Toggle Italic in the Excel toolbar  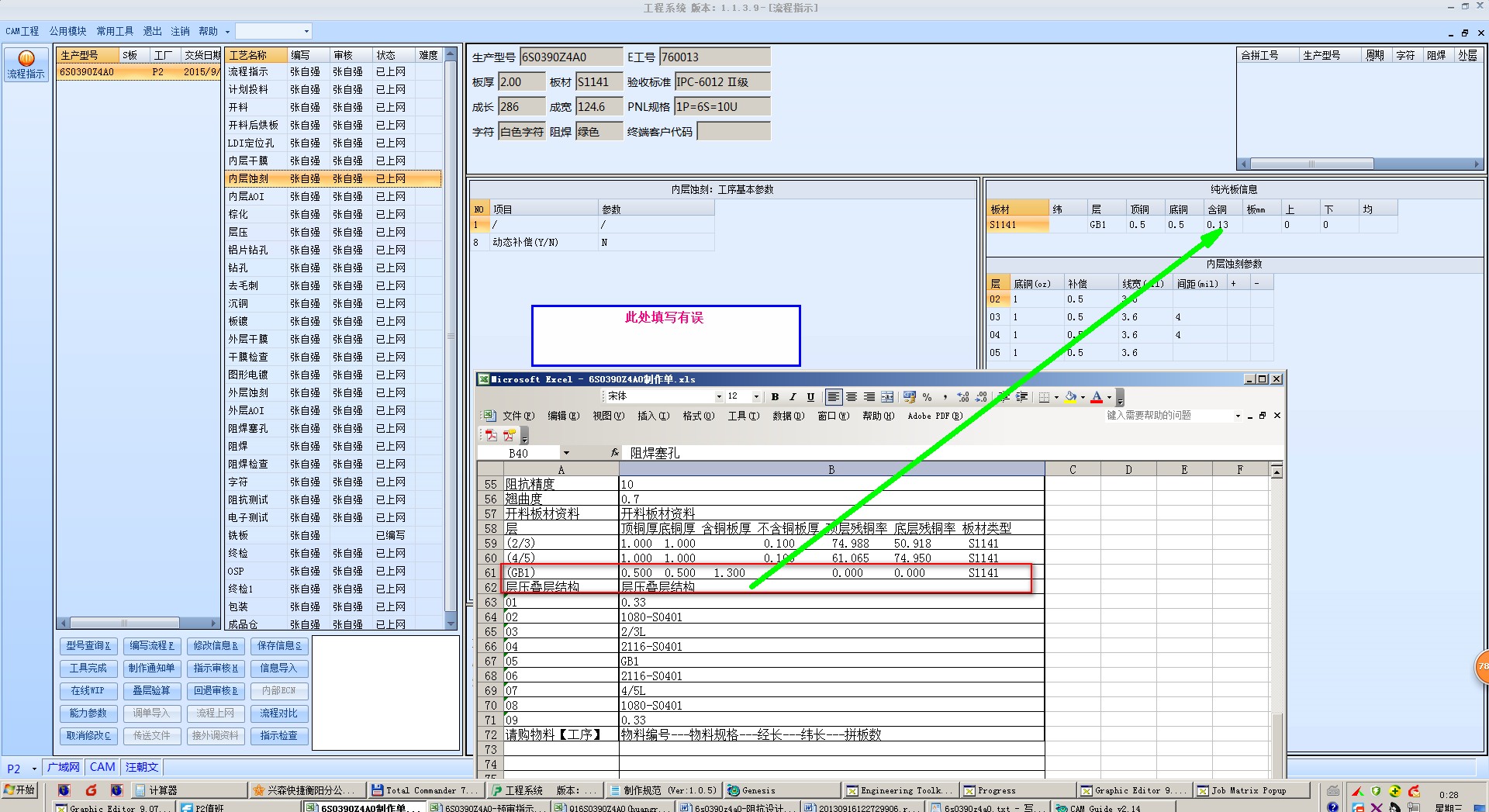793,397
